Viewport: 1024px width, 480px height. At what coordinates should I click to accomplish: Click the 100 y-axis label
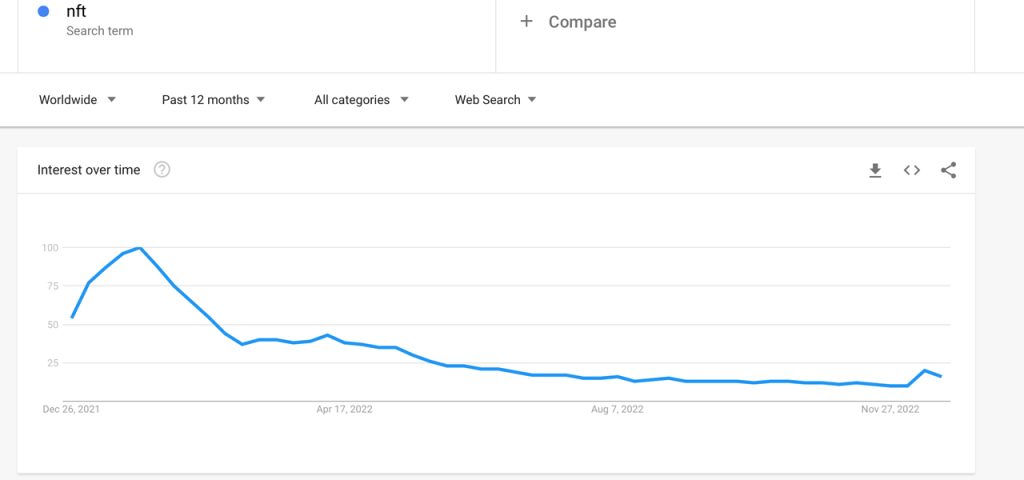tap(50, 248)
